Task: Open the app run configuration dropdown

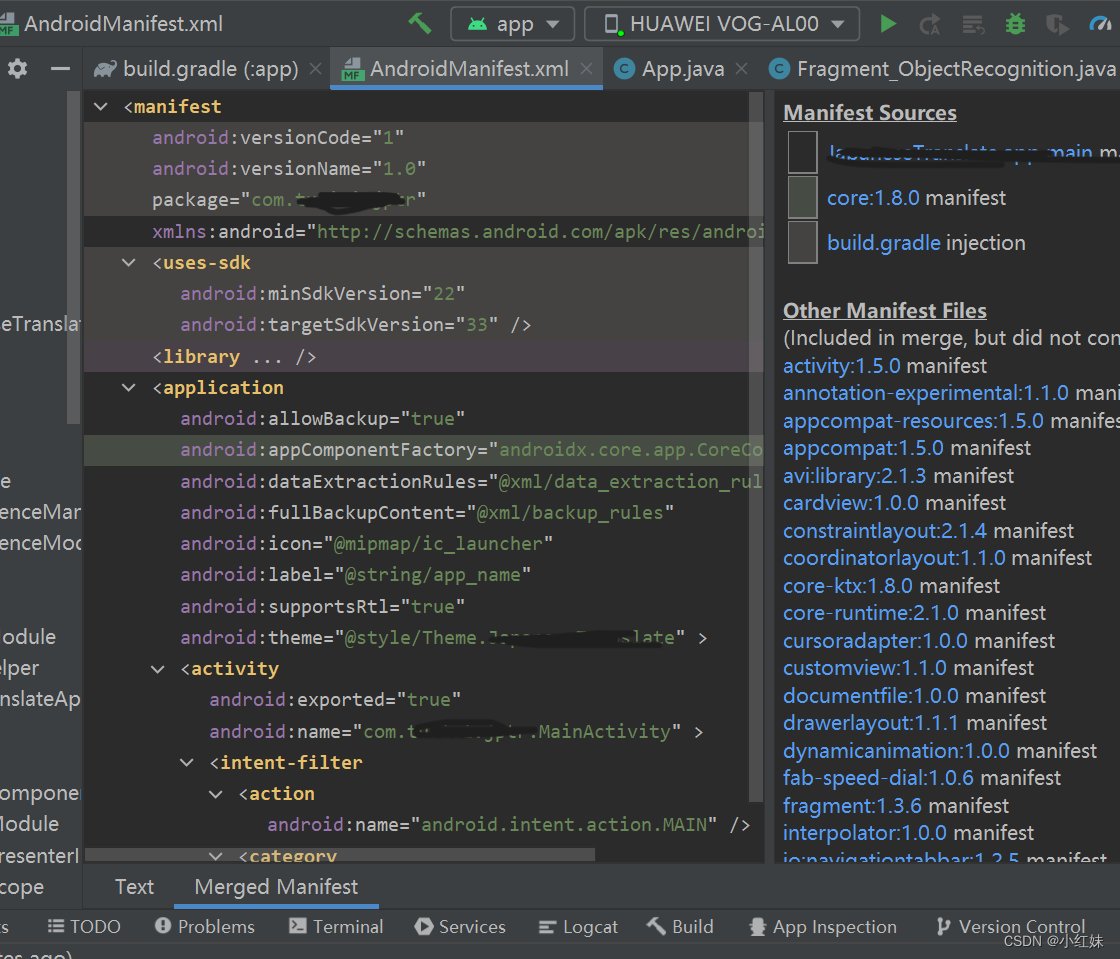Action: click(x=513, y=24)
